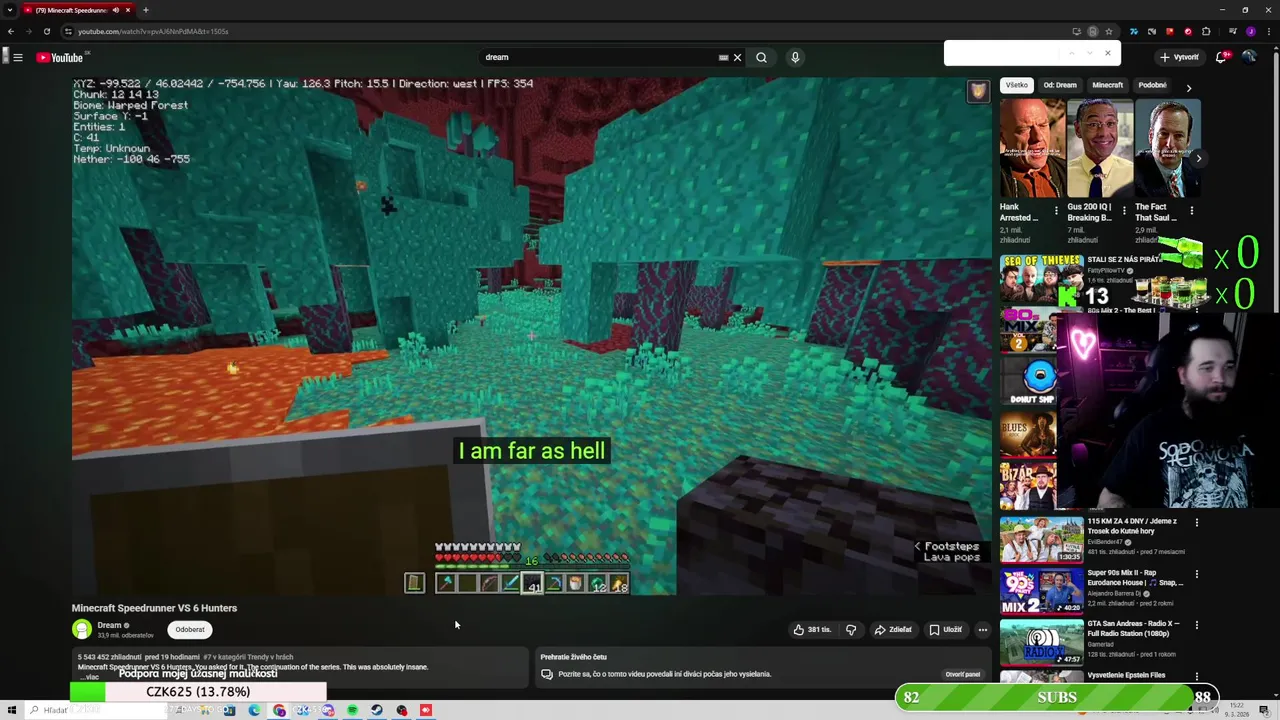Open the 115 KM ZA 4 DNY video
Viewport: 1280px width, 720px height.
point(1041,539)
